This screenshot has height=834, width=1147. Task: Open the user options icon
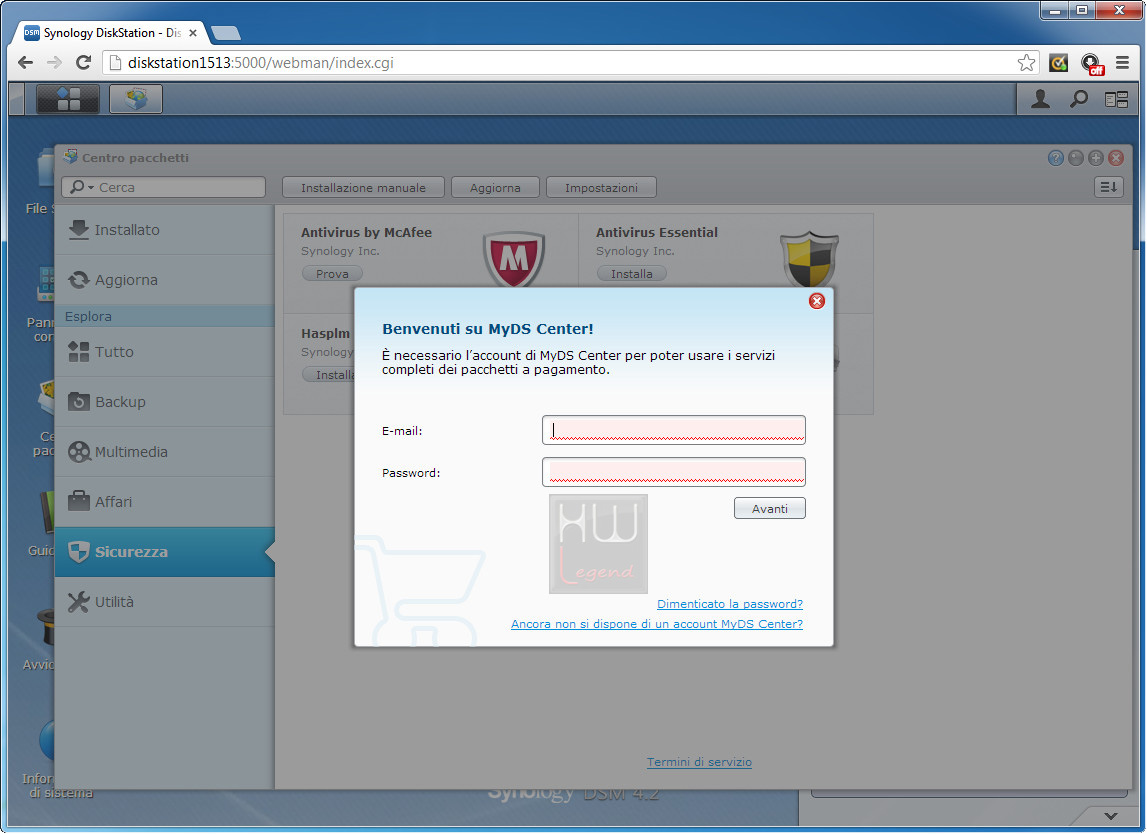[x=1040, y=99]
